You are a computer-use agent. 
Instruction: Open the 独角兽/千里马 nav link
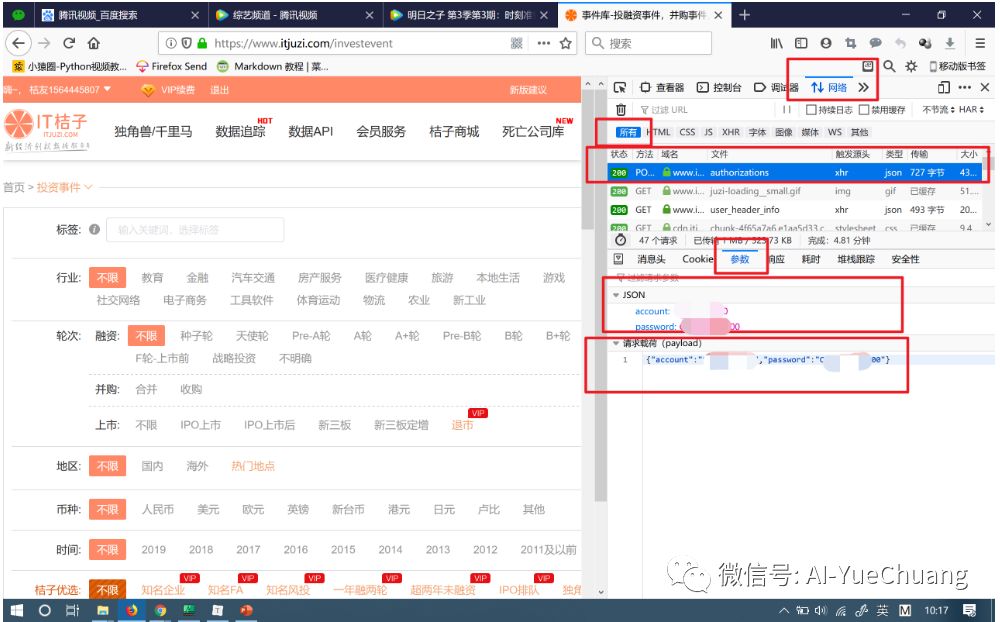pyautogui.click(x=153, y=131)
